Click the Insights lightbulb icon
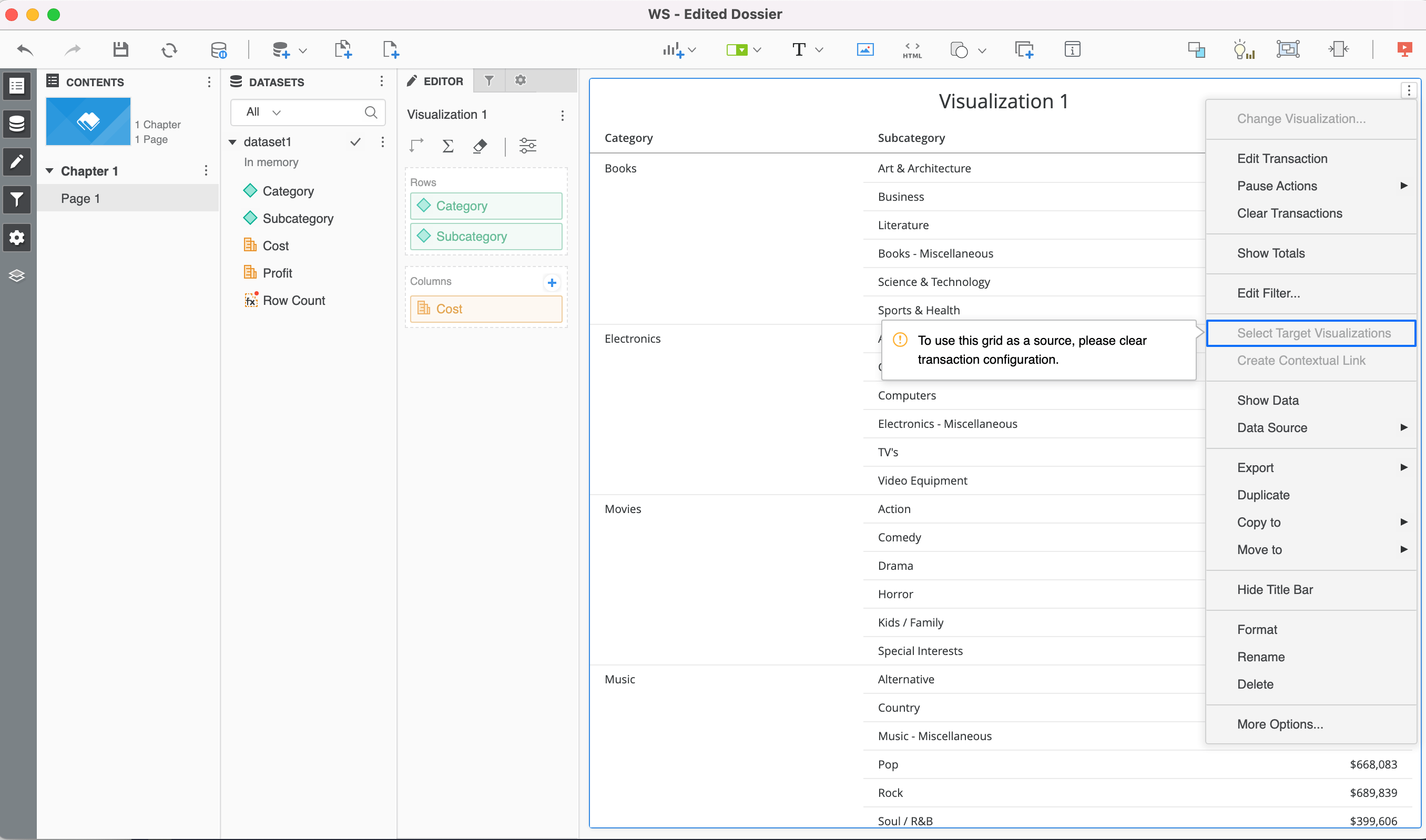The width and height of the screenshot is (1426, 840). coord(1243,50)
